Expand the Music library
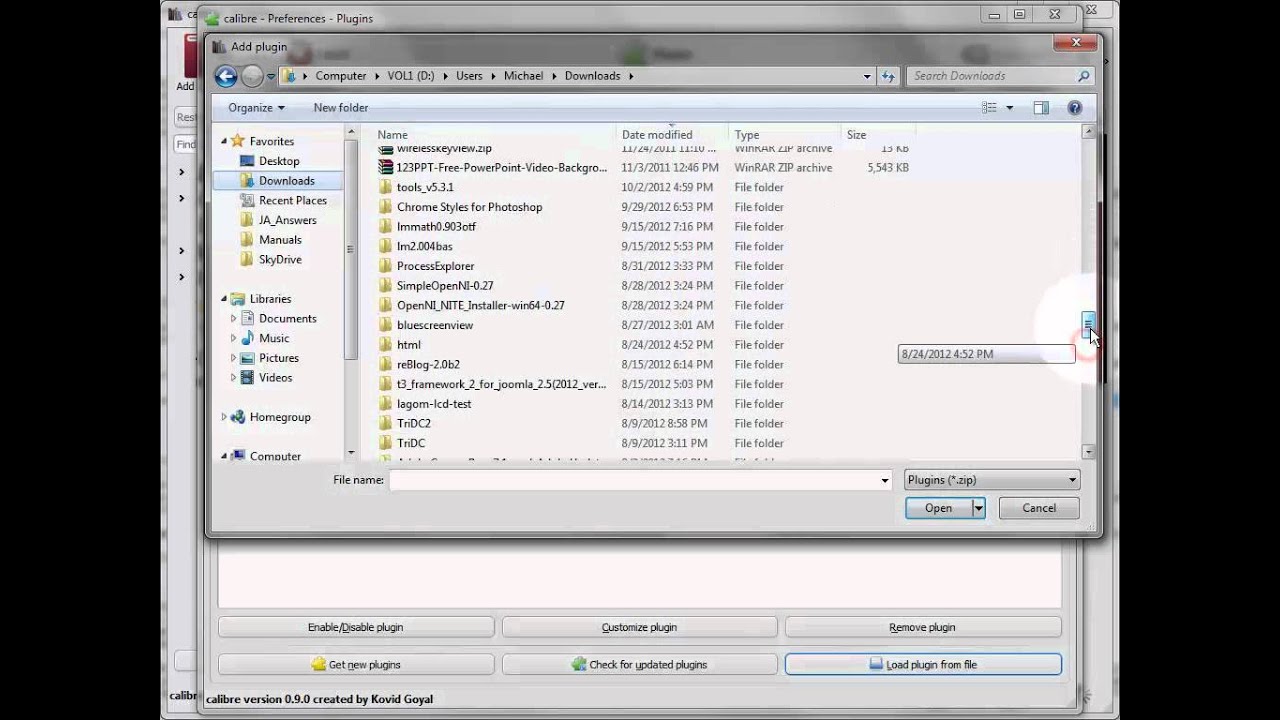The height and width of the screenshot is (720, 1280). [x=234, y=338]
